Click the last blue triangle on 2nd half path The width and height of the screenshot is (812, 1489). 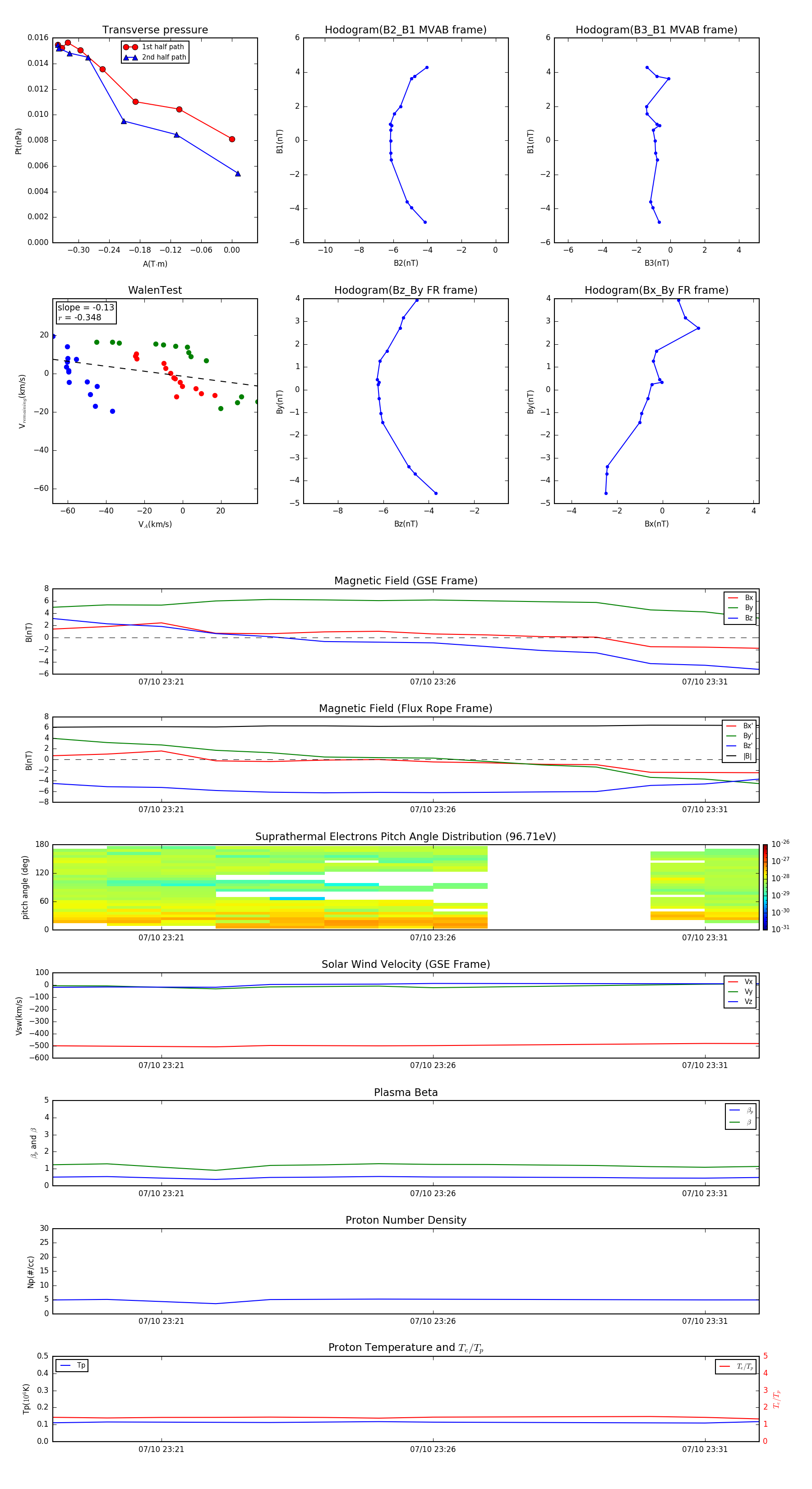pyautogui.click(x=238, y=173)
